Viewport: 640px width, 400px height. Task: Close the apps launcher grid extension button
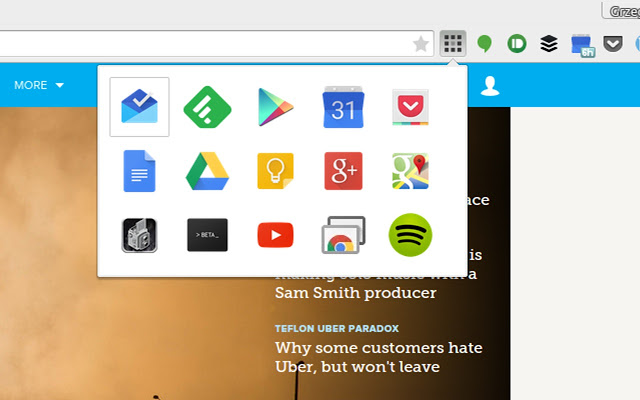(453, 43)
